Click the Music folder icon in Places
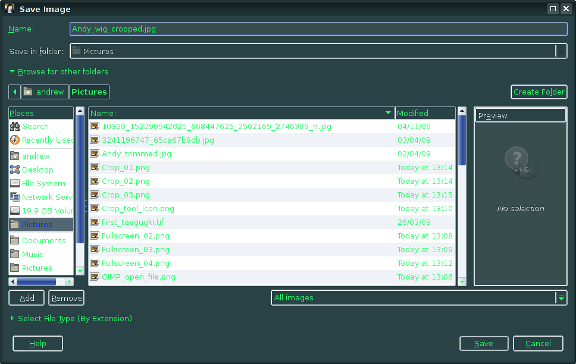The width and height of the screenshot is (576, 364). (15, 254)
